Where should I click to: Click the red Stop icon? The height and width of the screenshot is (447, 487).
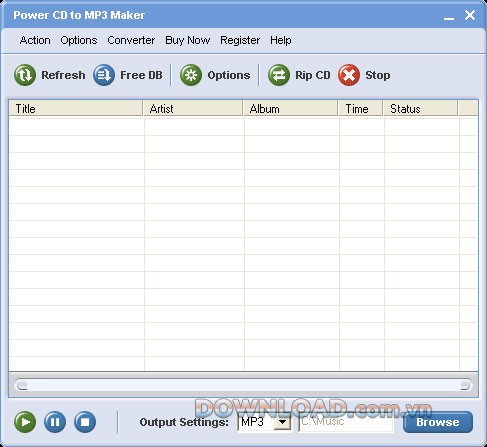pos(349,75)
